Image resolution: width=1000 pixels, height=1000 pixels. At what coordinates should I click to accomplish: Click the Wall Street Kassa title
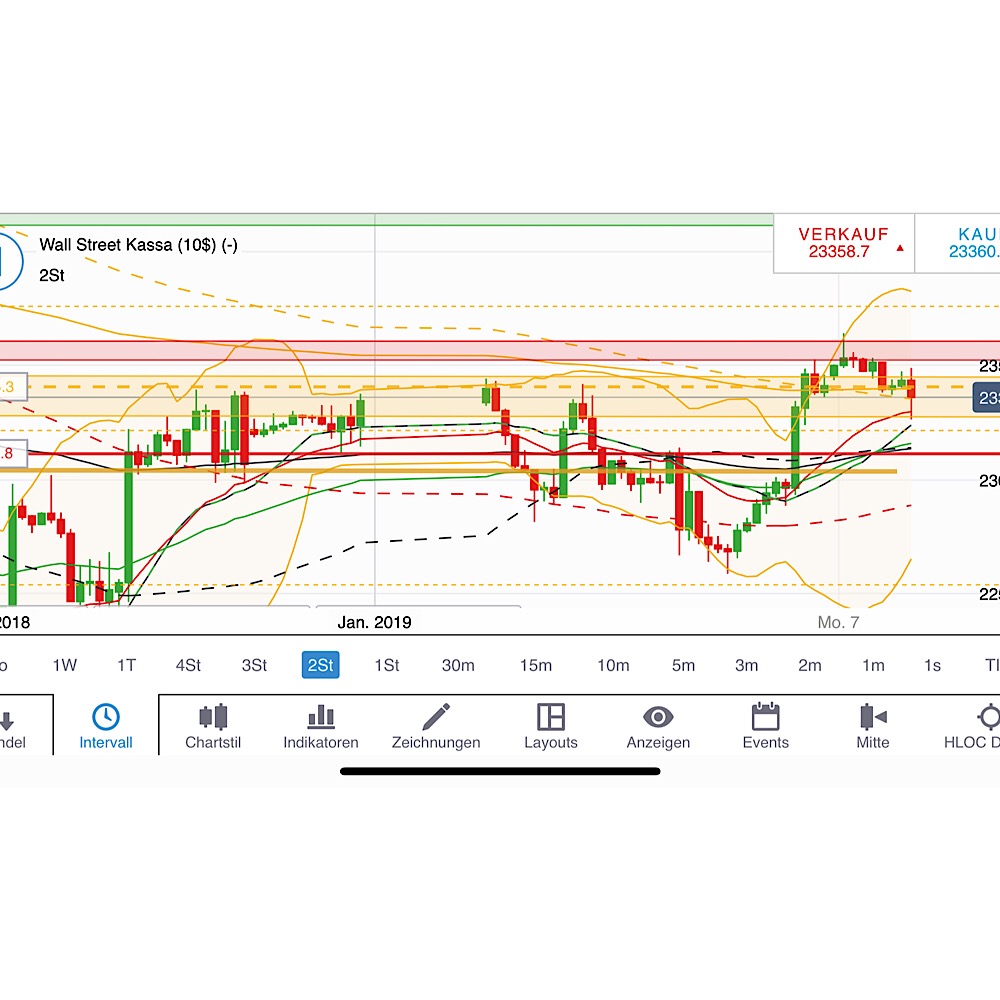tap(139, 244)
